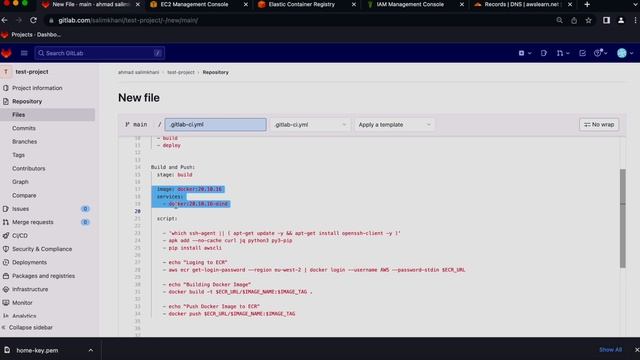Screen dimensions: 640x360
Task: Click the browser zoom magnifier icon
Action: [x=559, y=20]
